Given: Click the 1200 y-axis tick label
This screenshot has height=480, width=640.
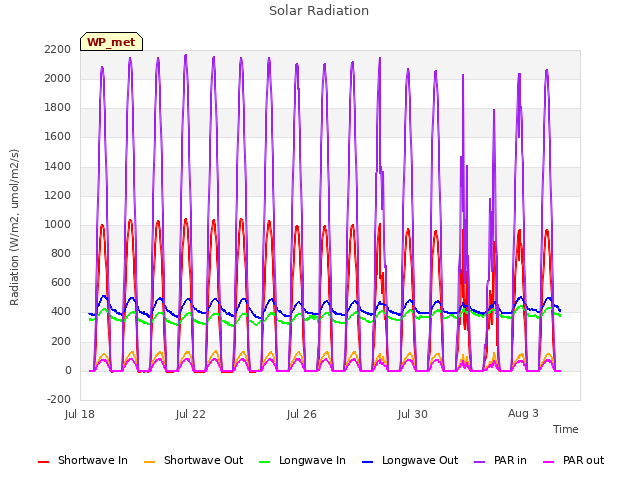Looking at the screenshot, I should pyautogui.click(x=58, y=196).
